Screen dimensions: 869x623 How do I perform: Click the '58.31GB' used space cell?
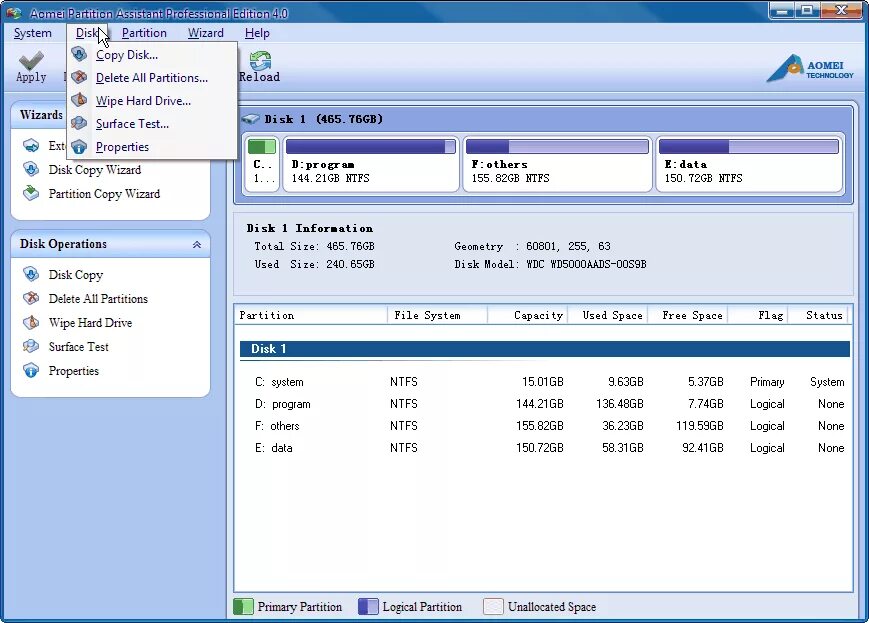(x=622, y=448)
